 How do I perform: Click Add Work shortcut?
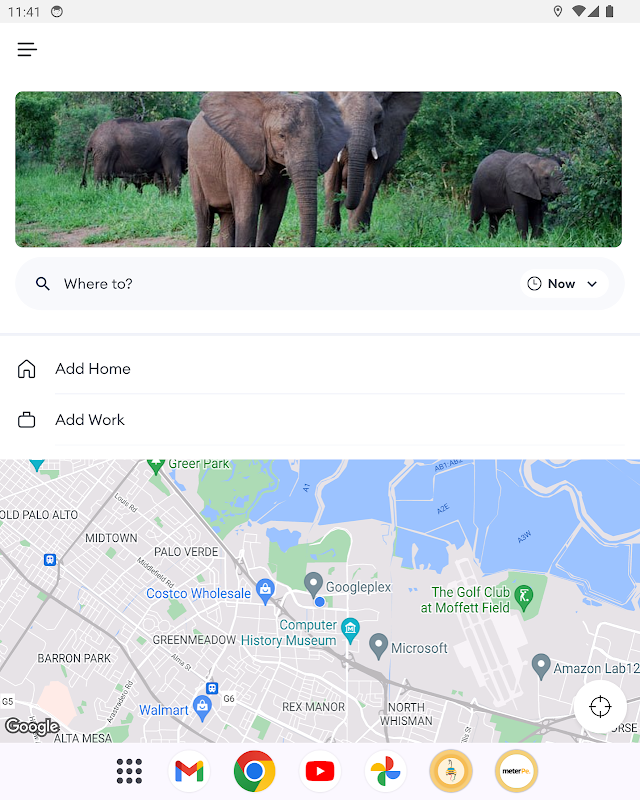coord(89,420)
